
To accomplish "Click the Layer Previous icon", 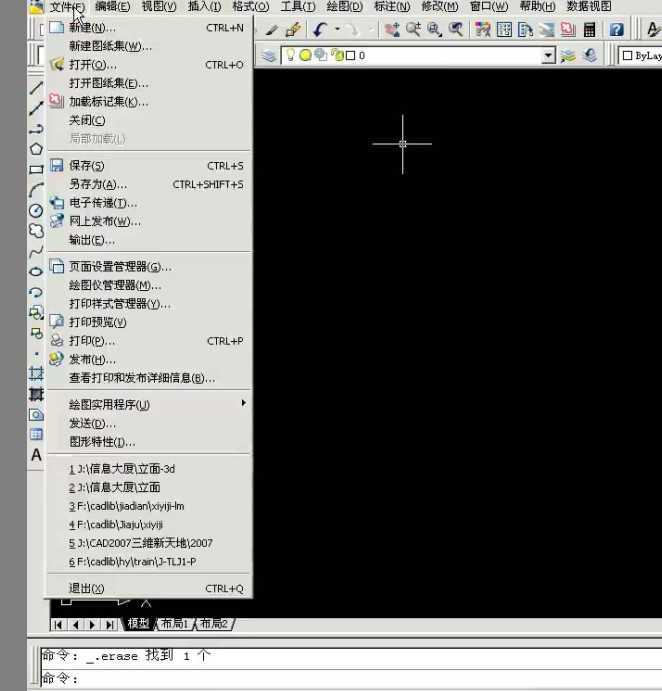I will click(590, 56).
